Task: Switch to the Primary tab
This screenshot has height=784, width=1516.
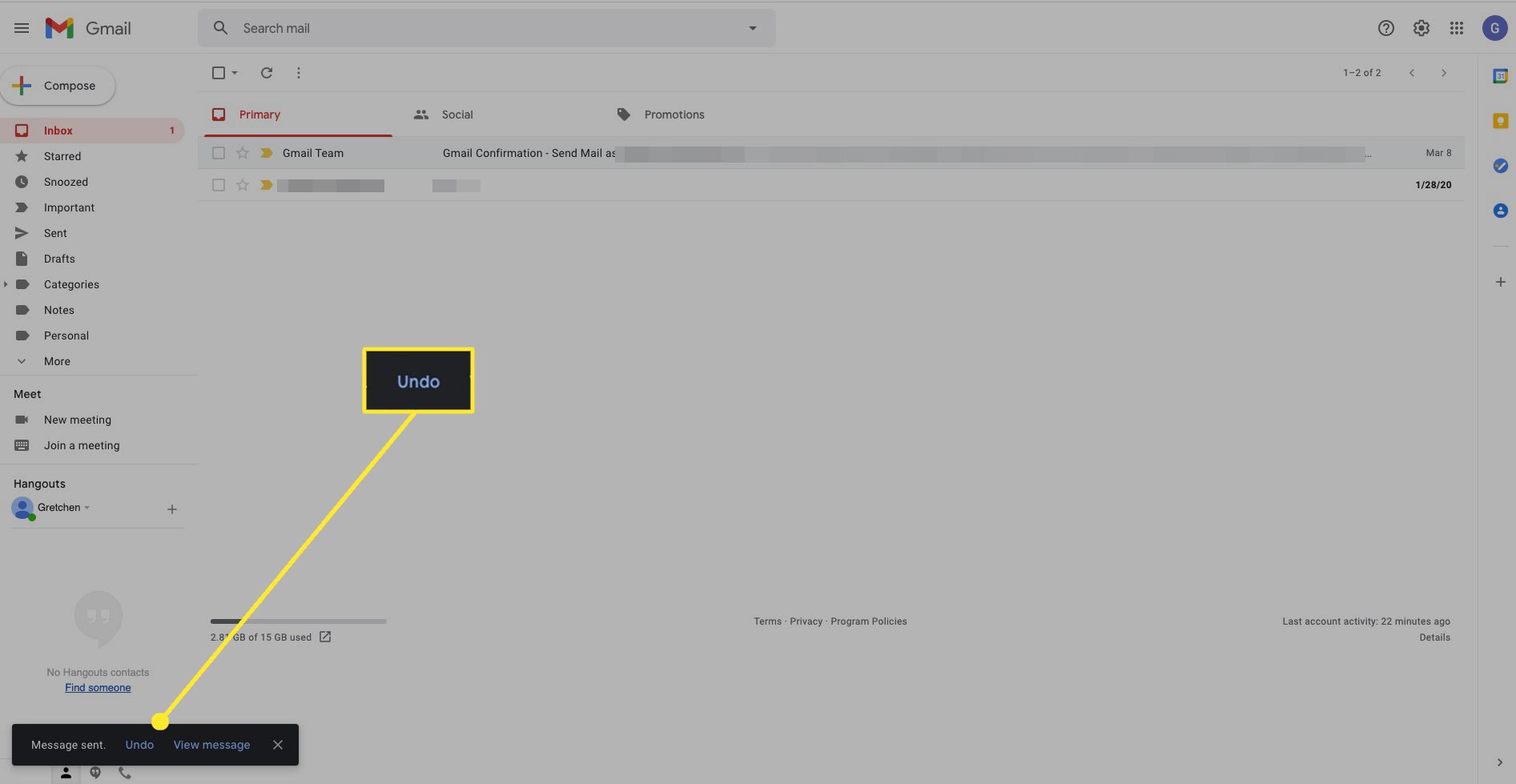Action: click(x=298, y=115)
